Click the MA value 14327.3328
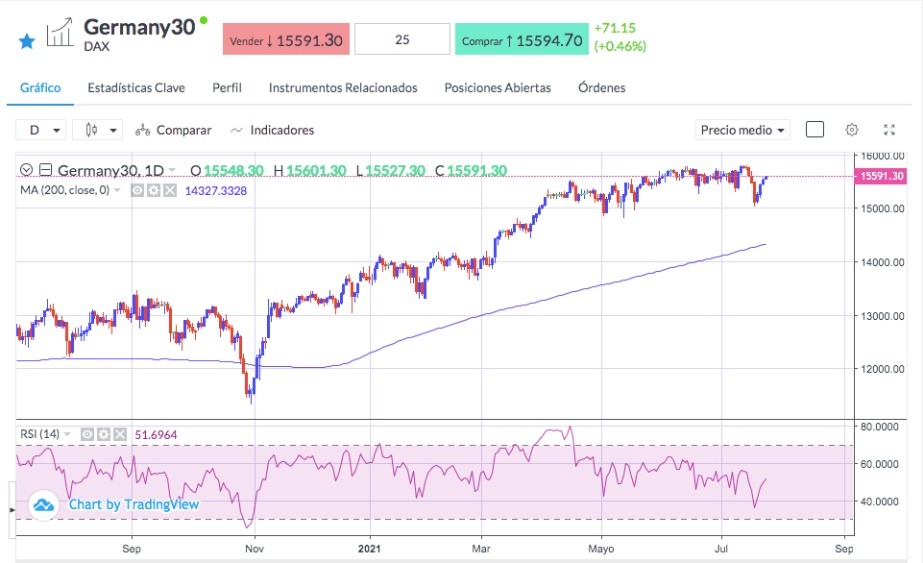The height and width of the screenshot is (563, 923). tap(215, 191)
